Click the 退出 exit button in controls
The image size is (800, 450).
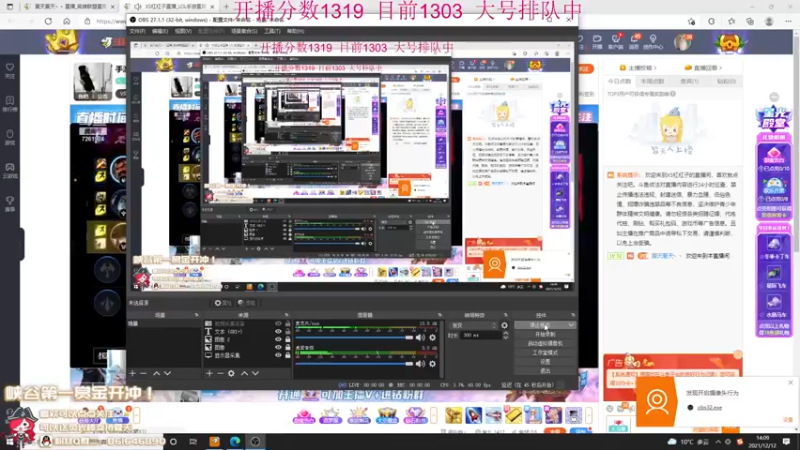point(545,371)
